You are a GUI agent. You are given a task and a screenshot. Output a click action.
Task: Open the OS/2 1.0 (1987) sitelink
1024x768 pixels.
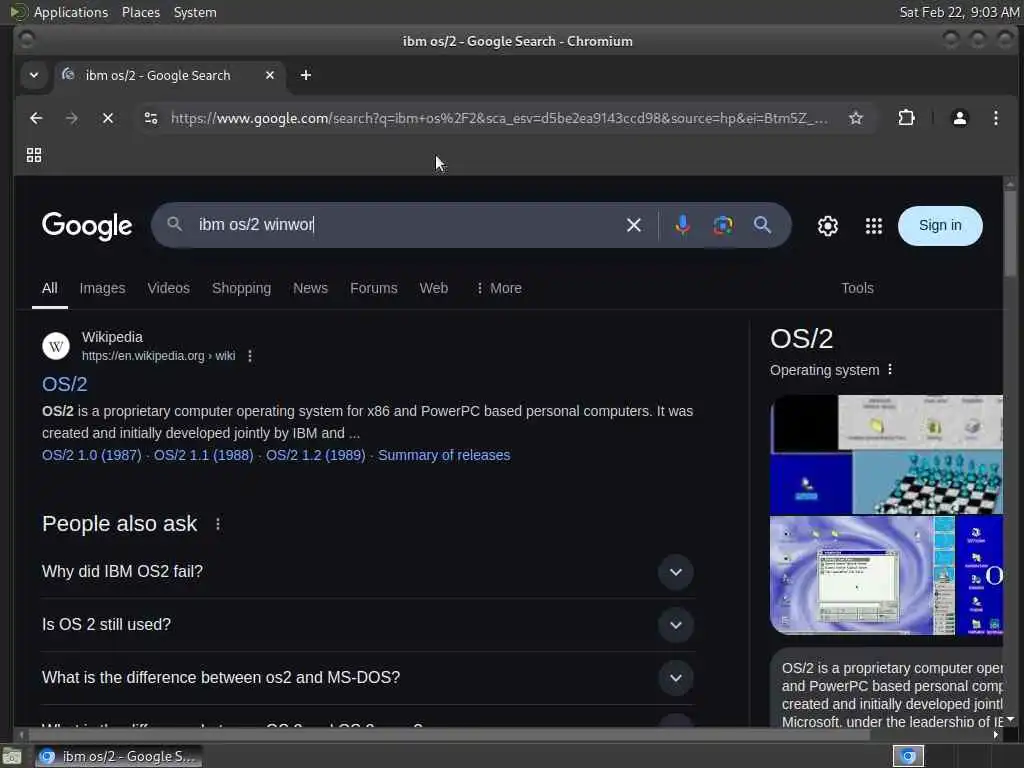[x=91, y=455]
